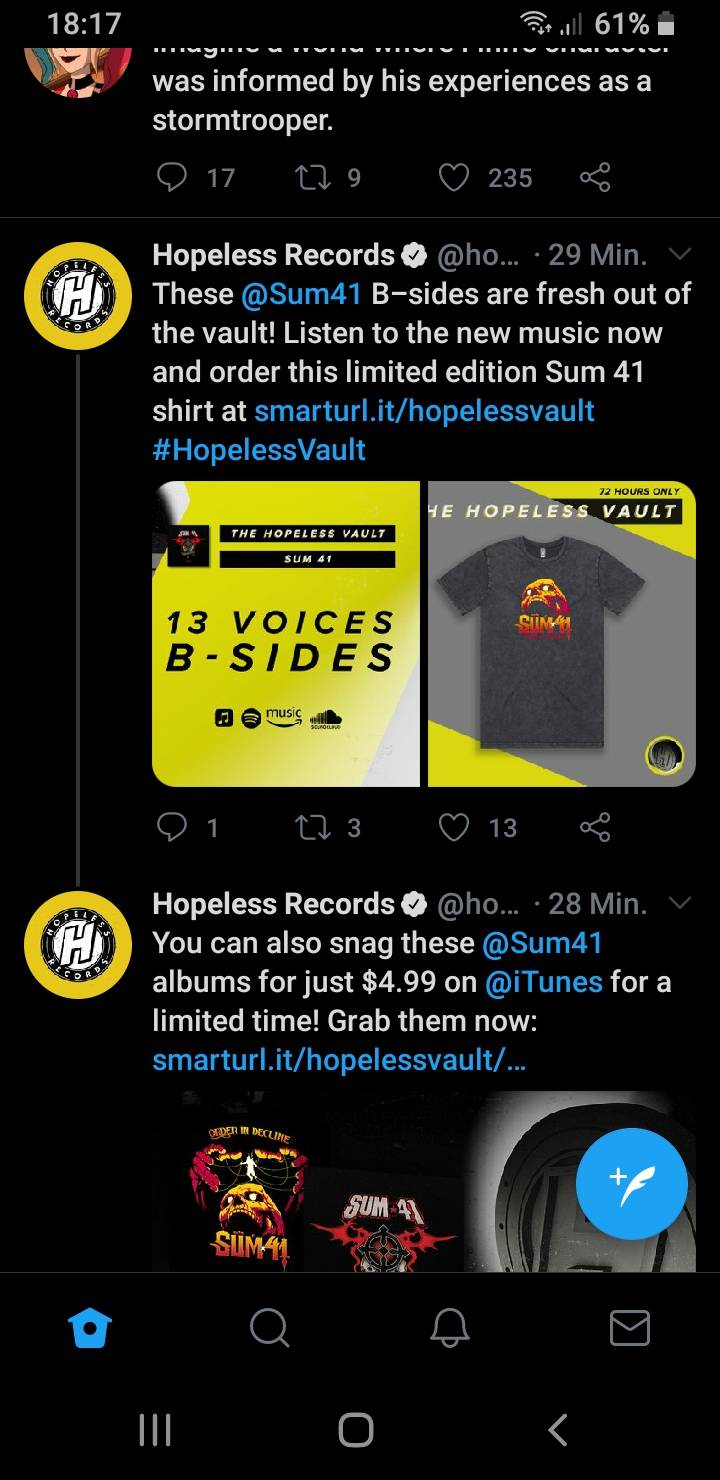Image resolution: width=720 pixels, height=1480 pixels.
Task: Expand options arrow on the 28 Min. tweet
Action: click(x=679, y=904)
